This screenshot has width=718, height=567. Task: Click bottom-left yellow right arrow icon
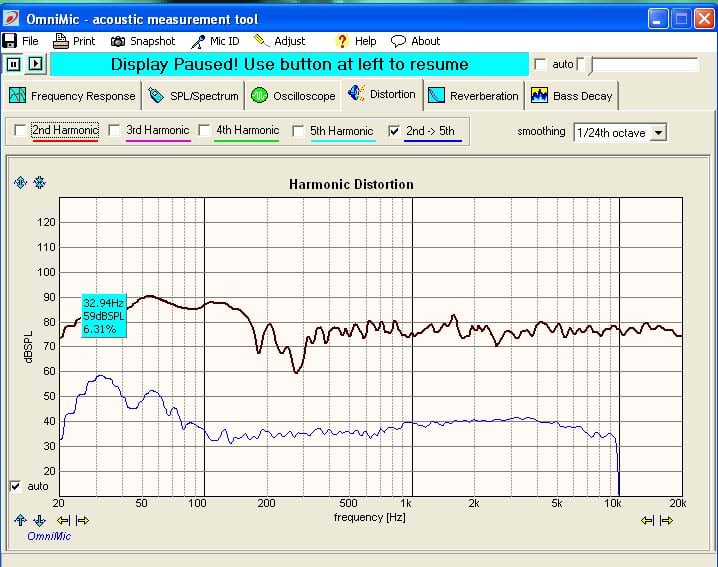coord(82,520)
